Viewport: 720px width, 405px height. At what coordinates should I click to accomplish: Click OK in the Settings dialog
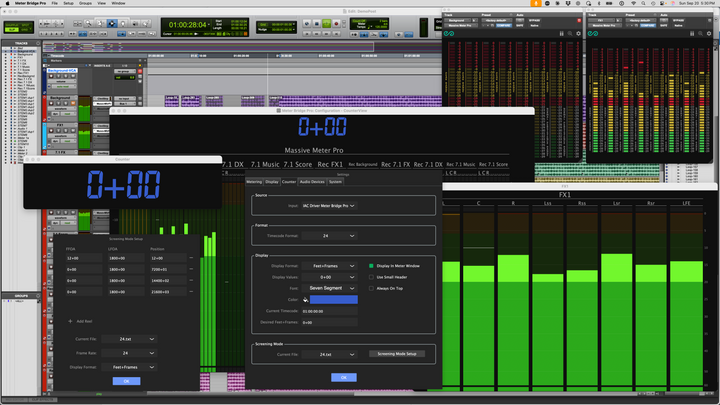point(343,377)
